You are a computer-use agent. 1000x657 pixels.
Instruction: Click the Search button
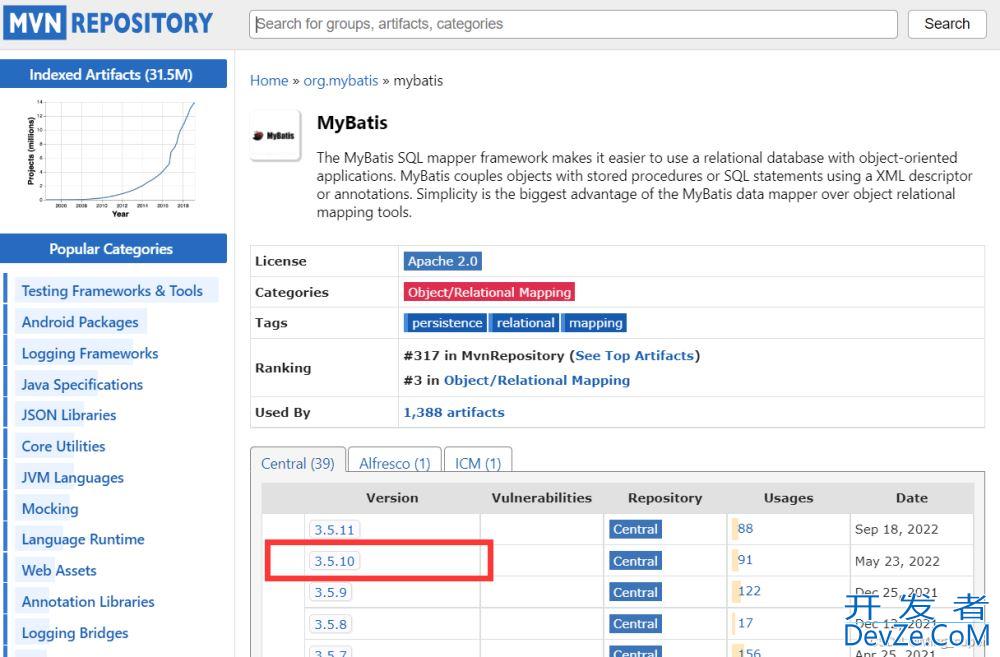(946, 24)
